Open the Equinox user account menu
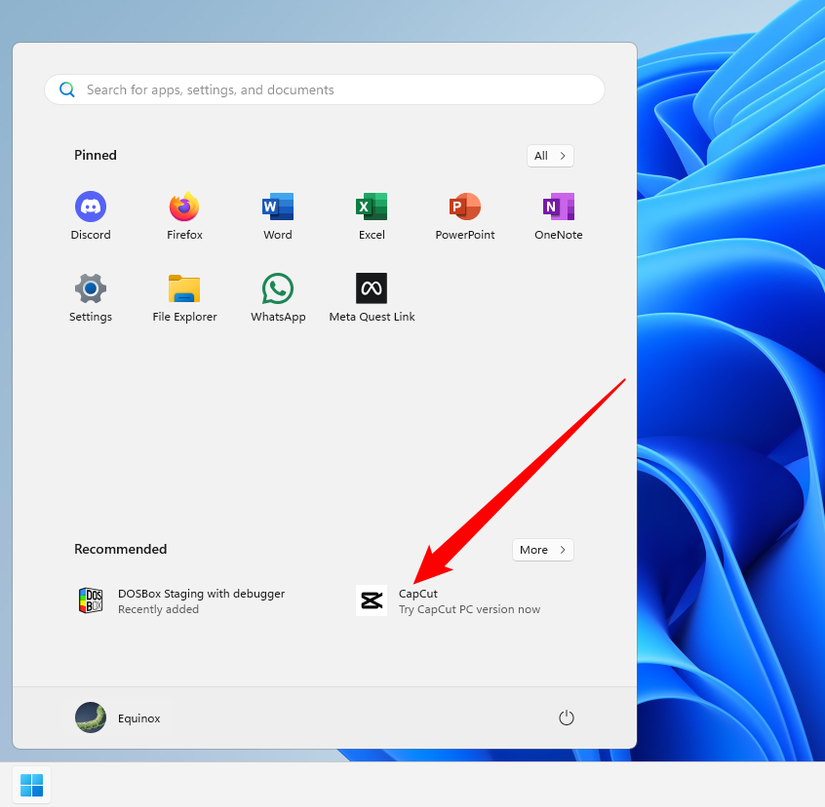 (x=118, y=718)
